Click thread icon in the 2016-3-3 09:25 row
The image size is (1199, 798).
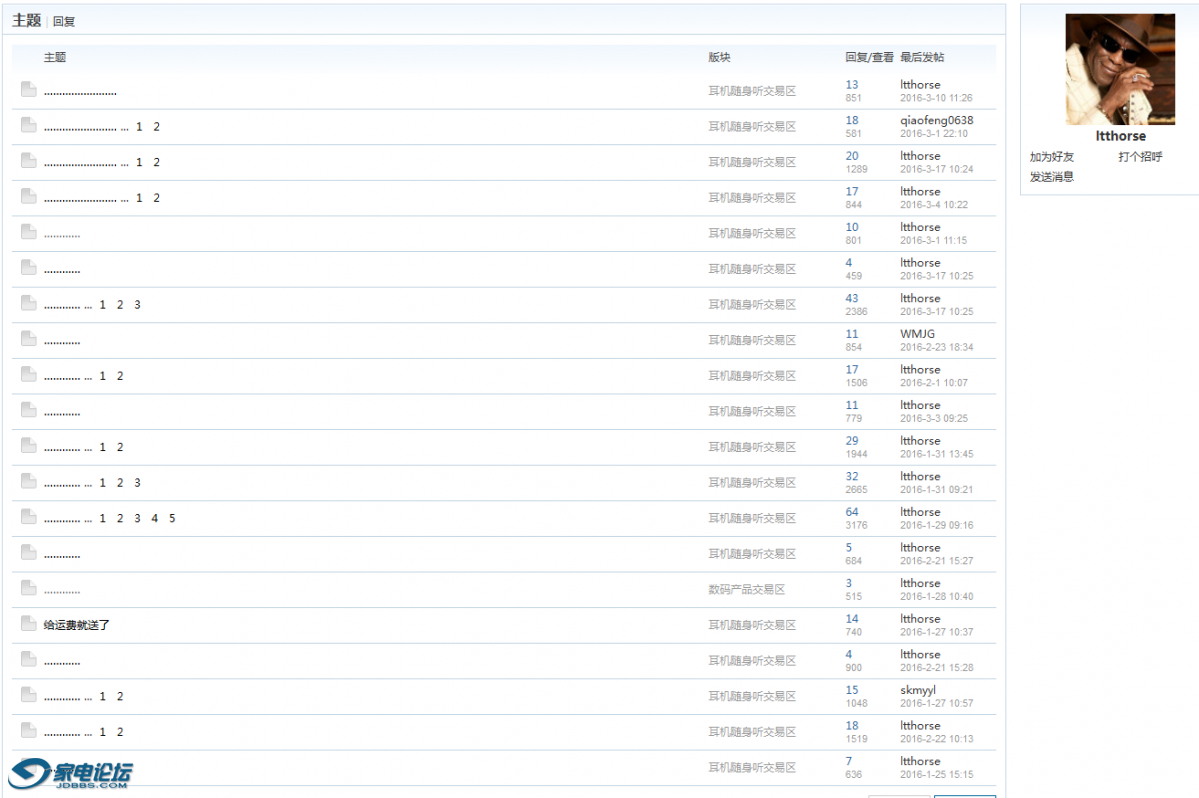coord(28,410)
